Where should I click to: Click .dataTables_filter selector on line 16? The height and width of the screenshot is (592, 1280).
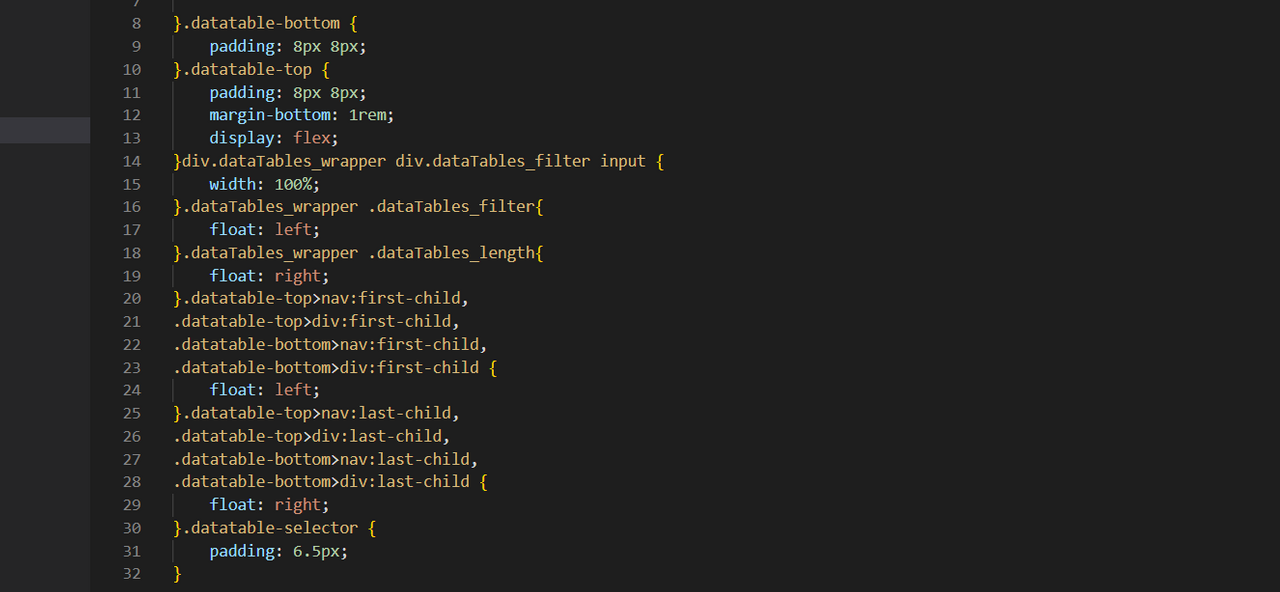(x=455, y=207)
